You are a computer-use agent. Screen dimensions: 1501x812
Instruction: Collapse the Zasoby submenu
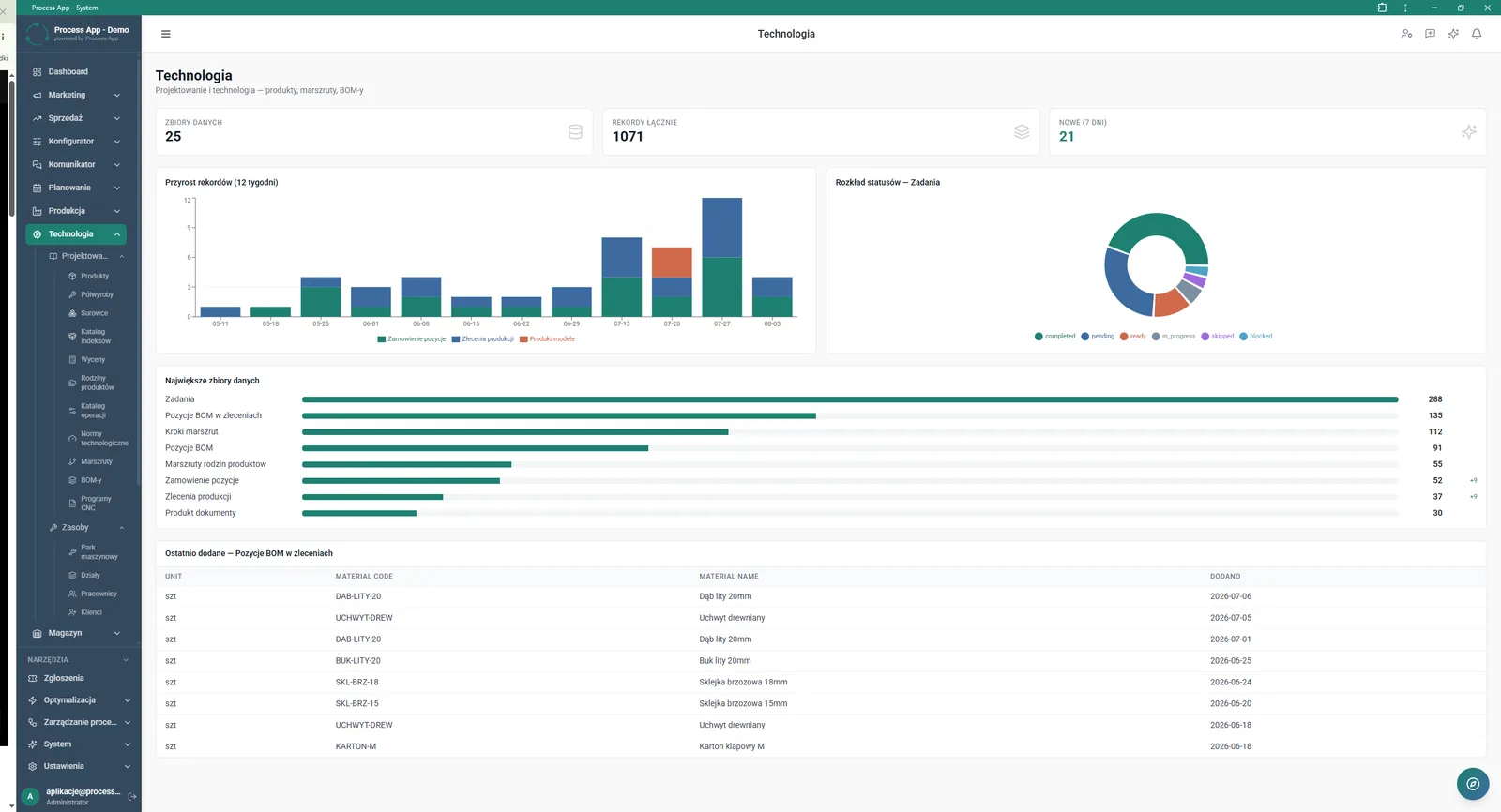coord(86,528)
